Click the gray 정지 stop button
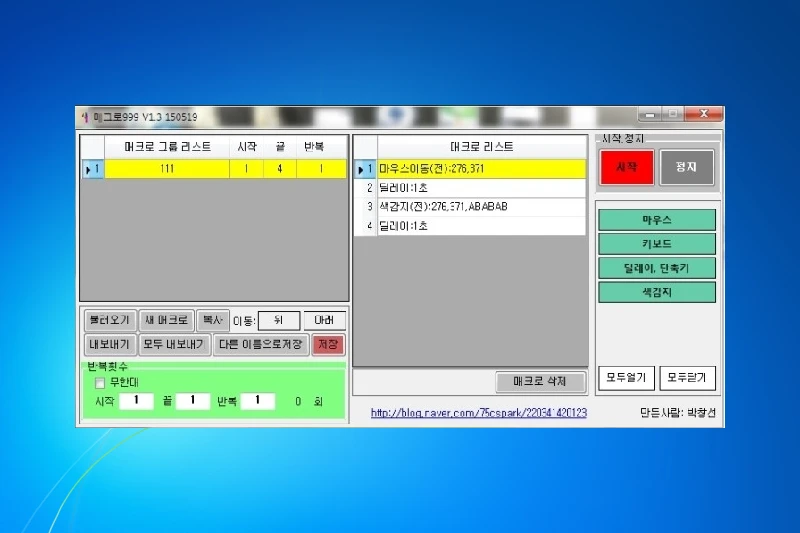The height and width of the screenshot is (533, 800). click(686, 167)
